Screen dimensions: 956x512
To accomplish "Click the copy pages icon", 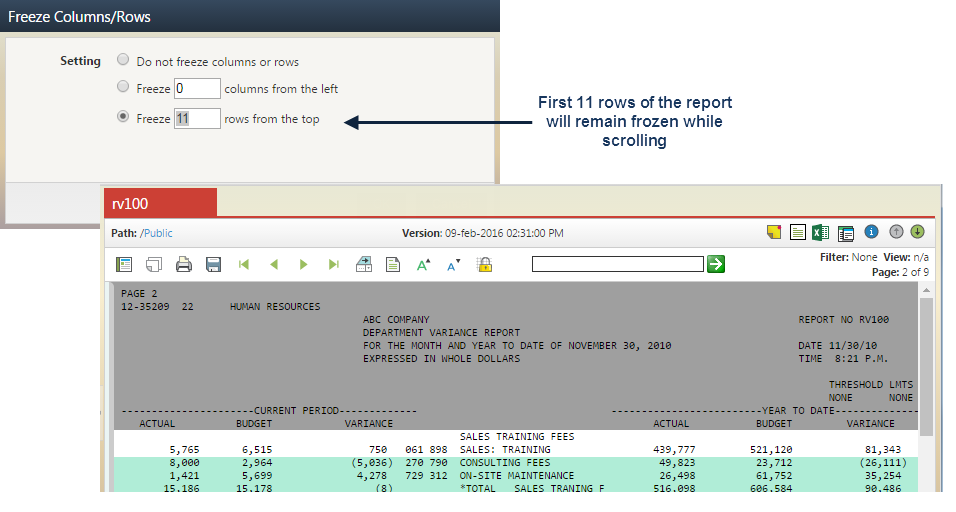I will coord(154,264).
